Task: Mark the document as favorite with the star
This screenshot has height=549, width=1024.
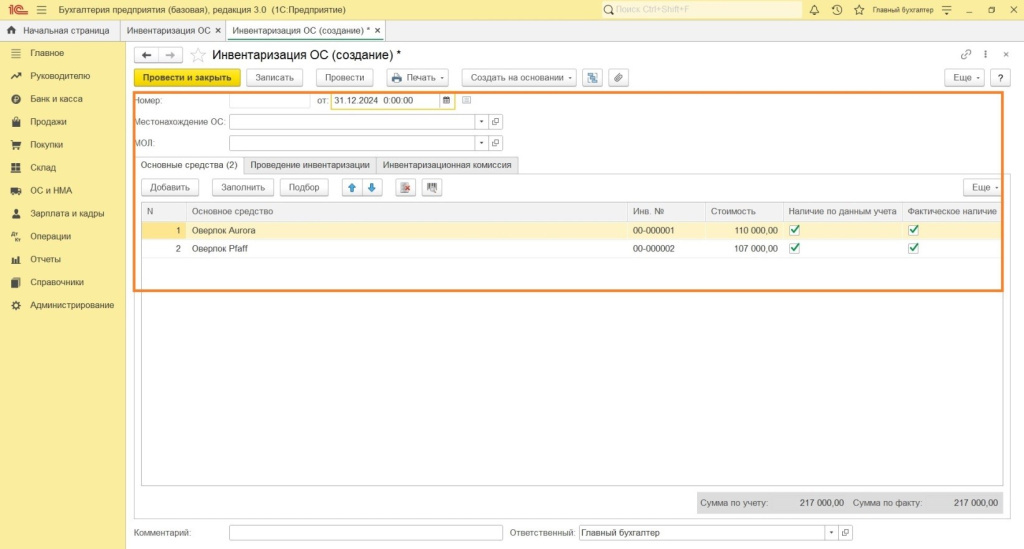Action: pos(198,55)
